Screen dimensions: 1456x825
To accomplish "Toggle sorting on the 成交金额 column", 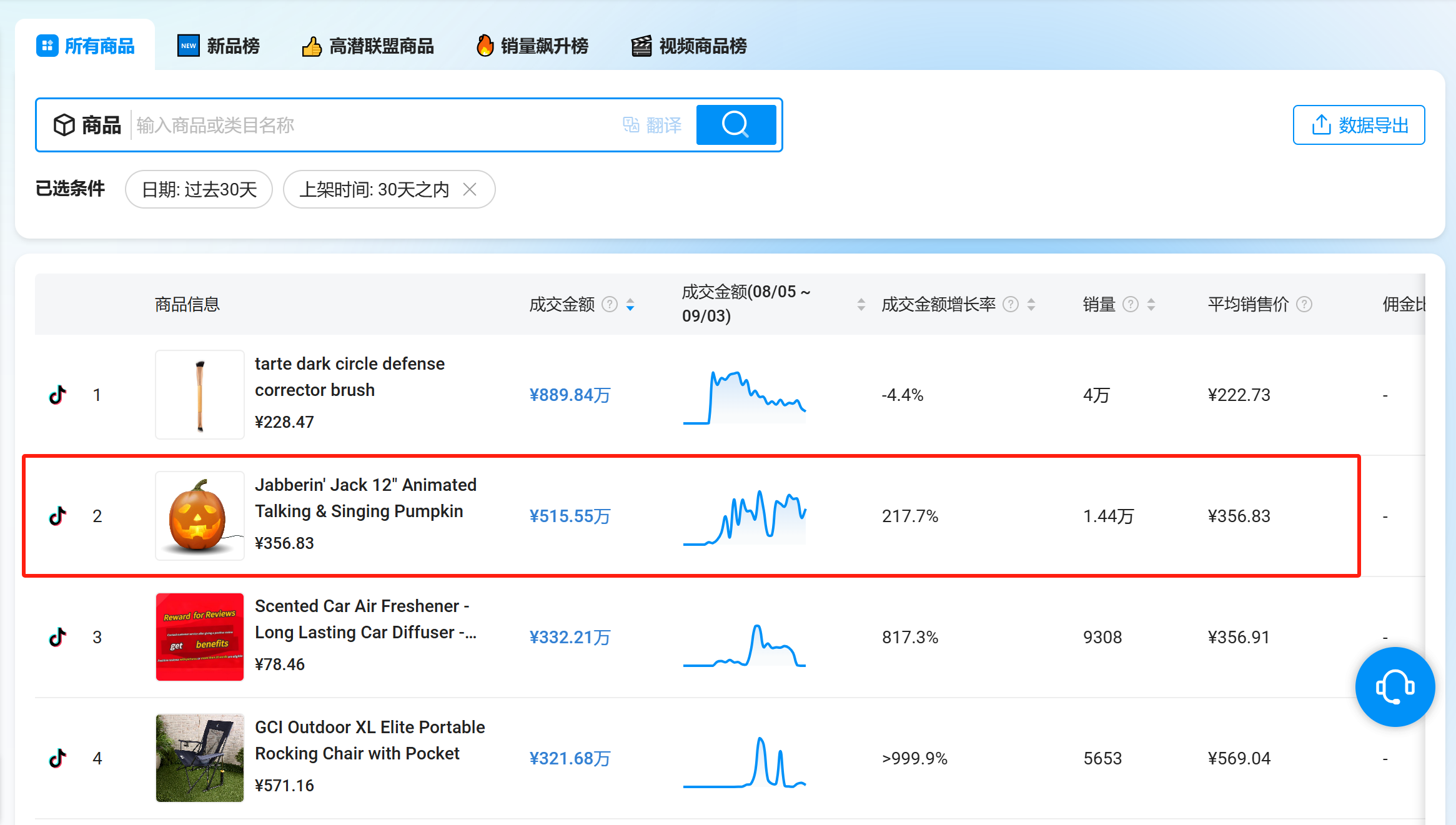I will click(630, 305).
